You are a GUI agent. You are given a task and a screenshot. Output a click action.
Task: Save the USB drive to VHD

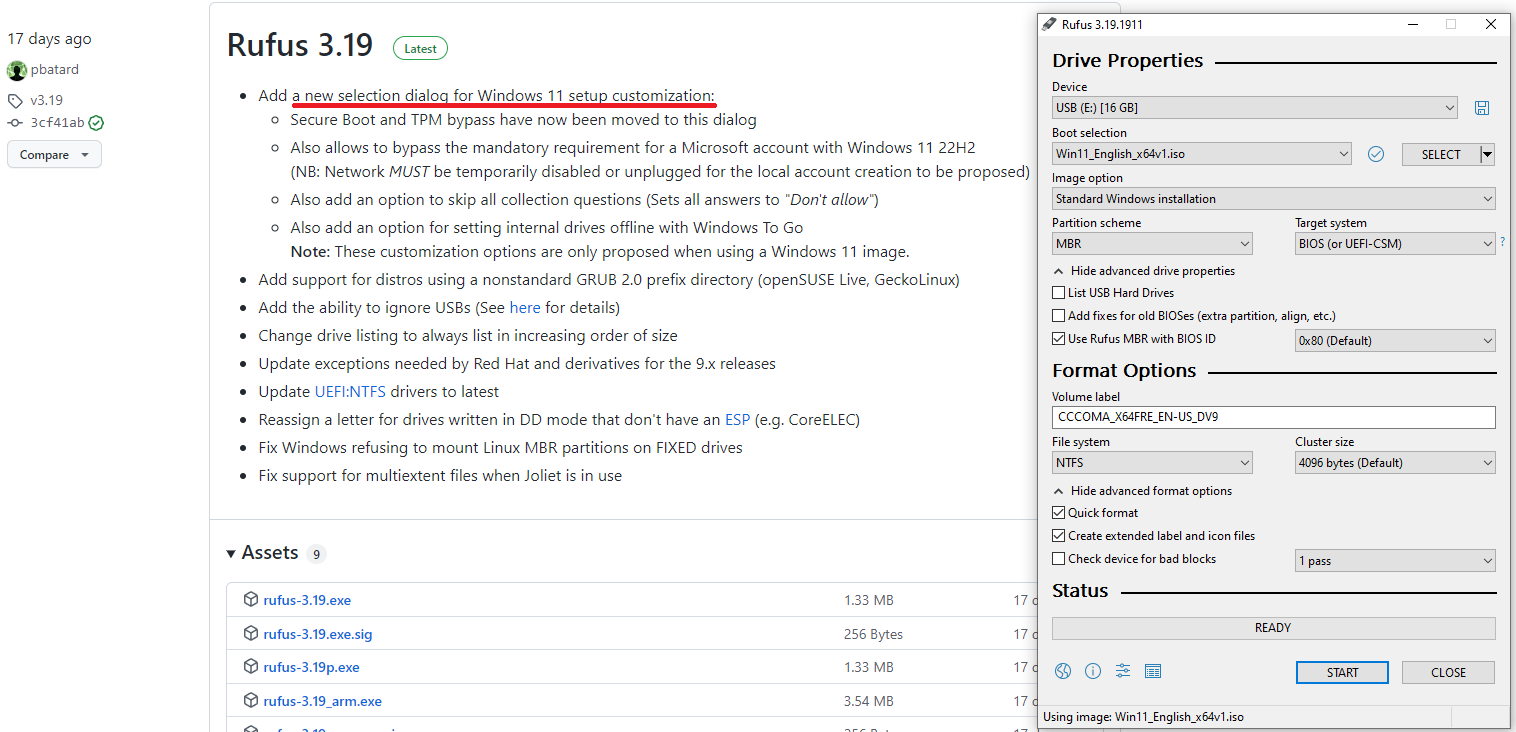click(x=1482, y=107)
